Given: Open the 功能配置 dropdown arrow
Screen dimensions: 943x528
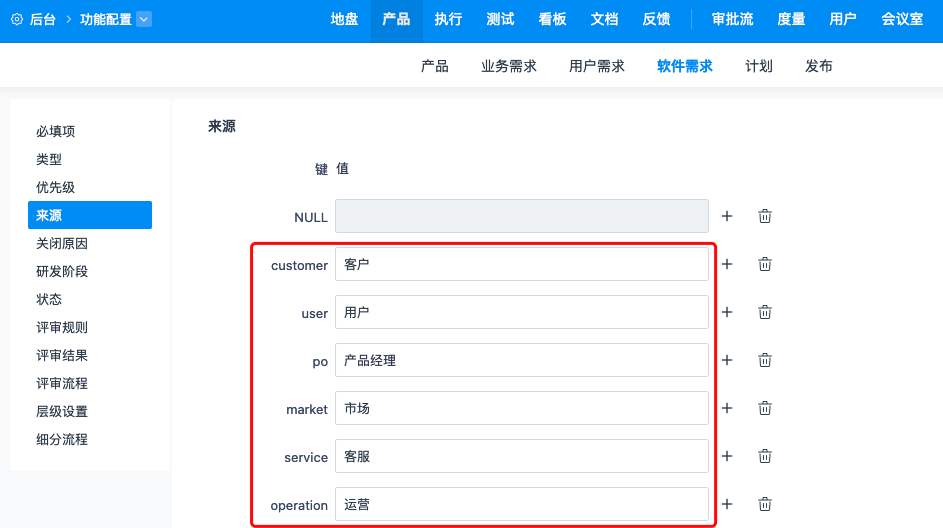Looking at the screenshot, I should click(144, 19).
